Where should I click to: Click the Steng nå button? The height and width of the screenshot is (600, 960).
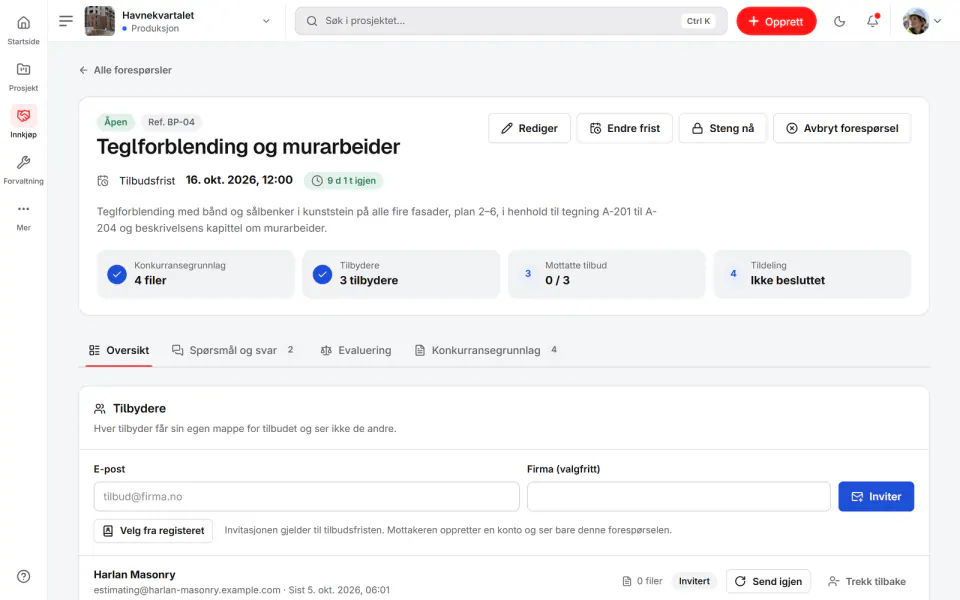pos(722,128)
